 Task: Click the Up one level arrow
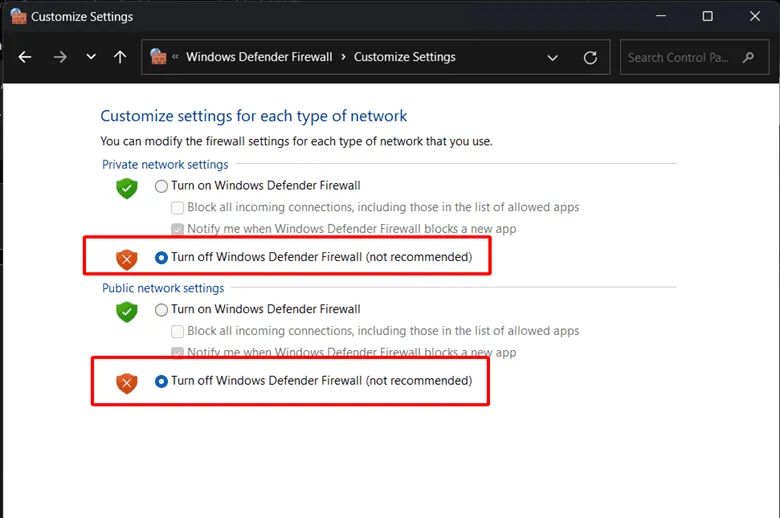tap(120, 57)
